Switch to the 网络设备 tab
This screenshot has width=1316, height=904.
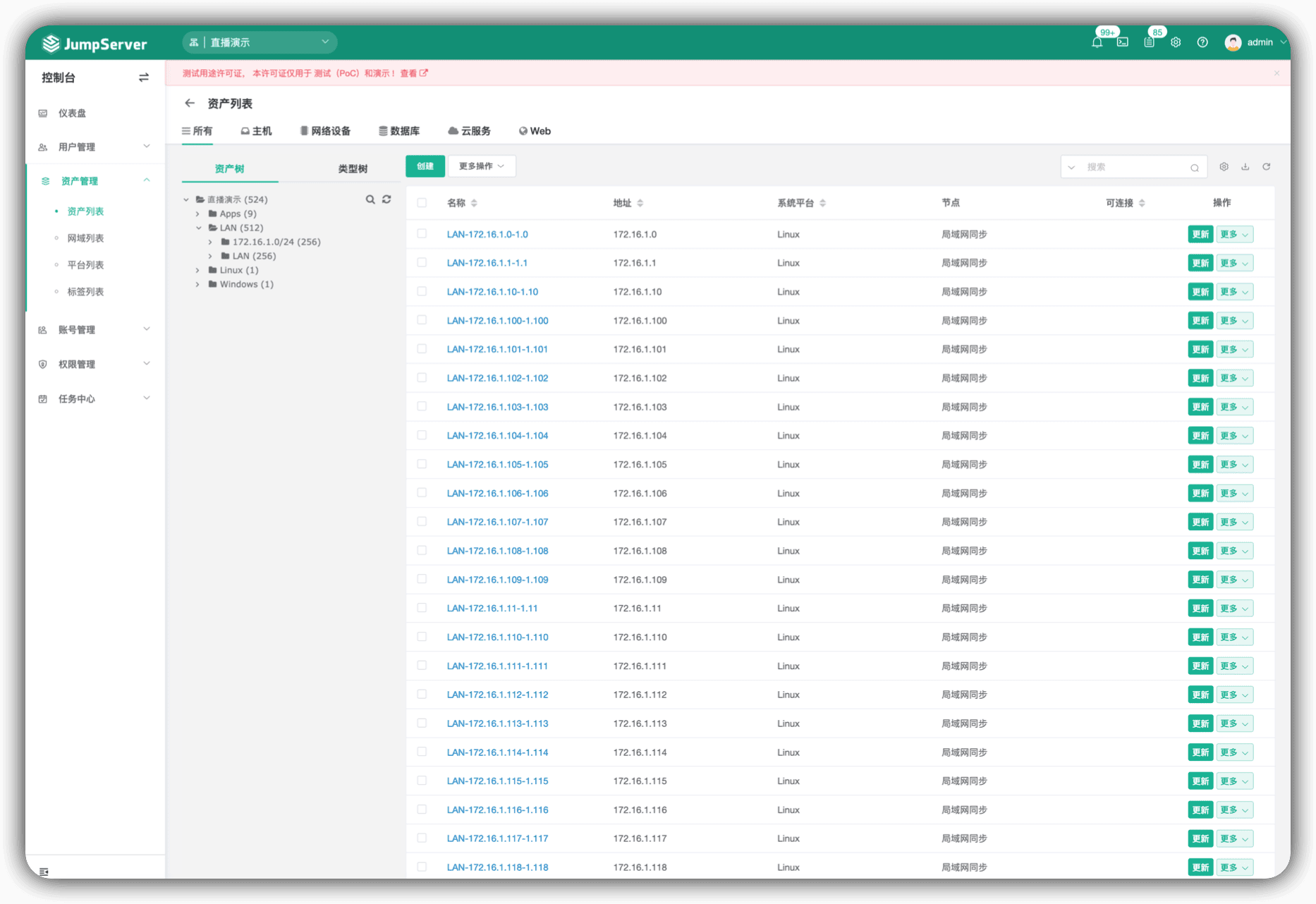pos(325,131)
